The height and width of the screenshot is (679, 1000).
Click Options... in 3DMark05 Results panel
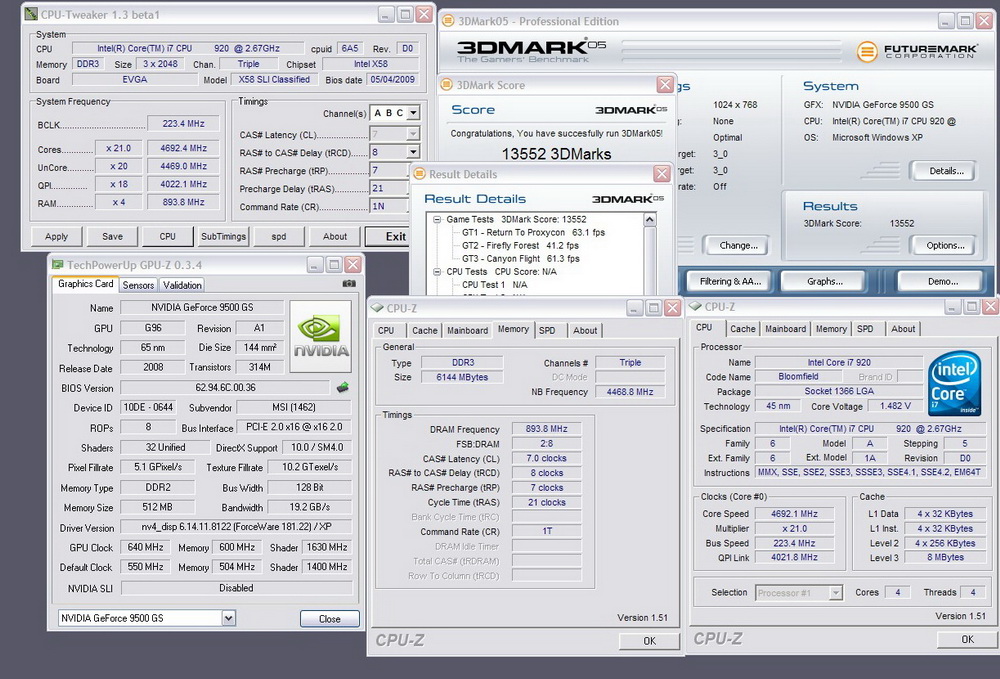pyautogui.click(x=945, y=245)
